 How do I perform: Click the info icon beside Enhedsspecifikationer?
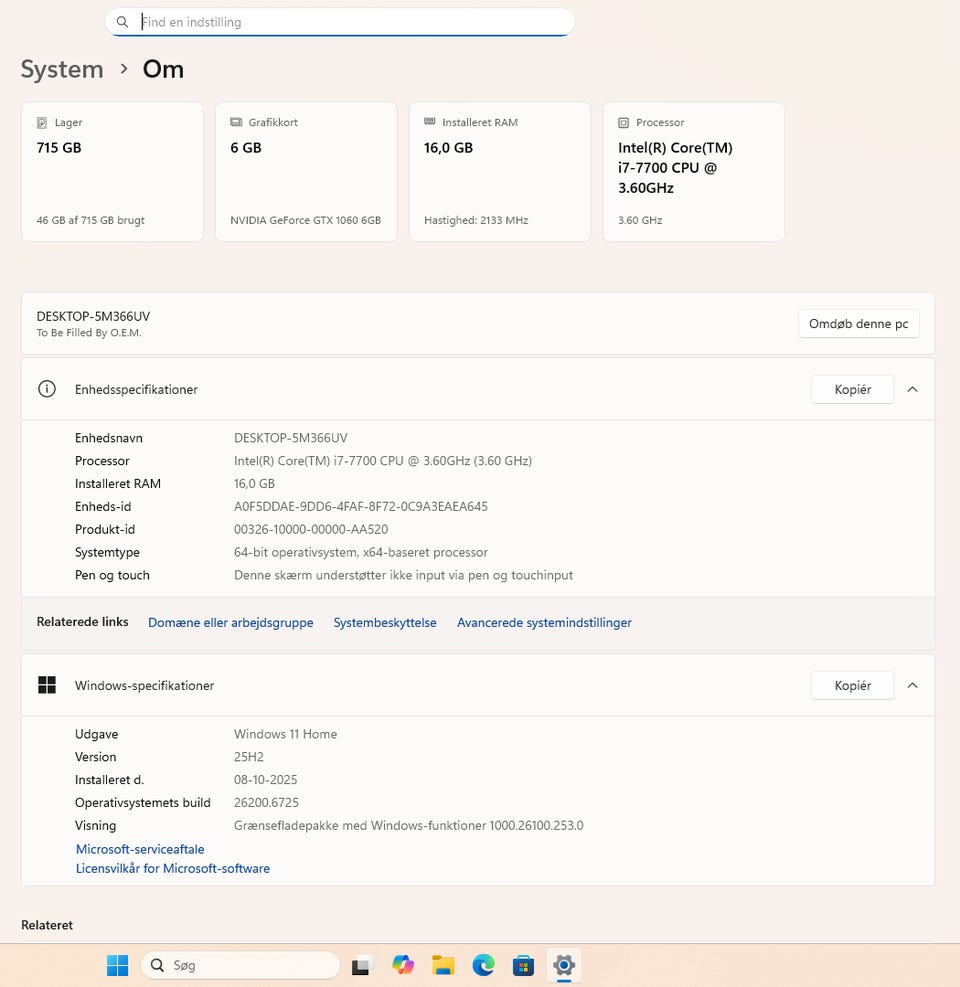pos(47,389)
